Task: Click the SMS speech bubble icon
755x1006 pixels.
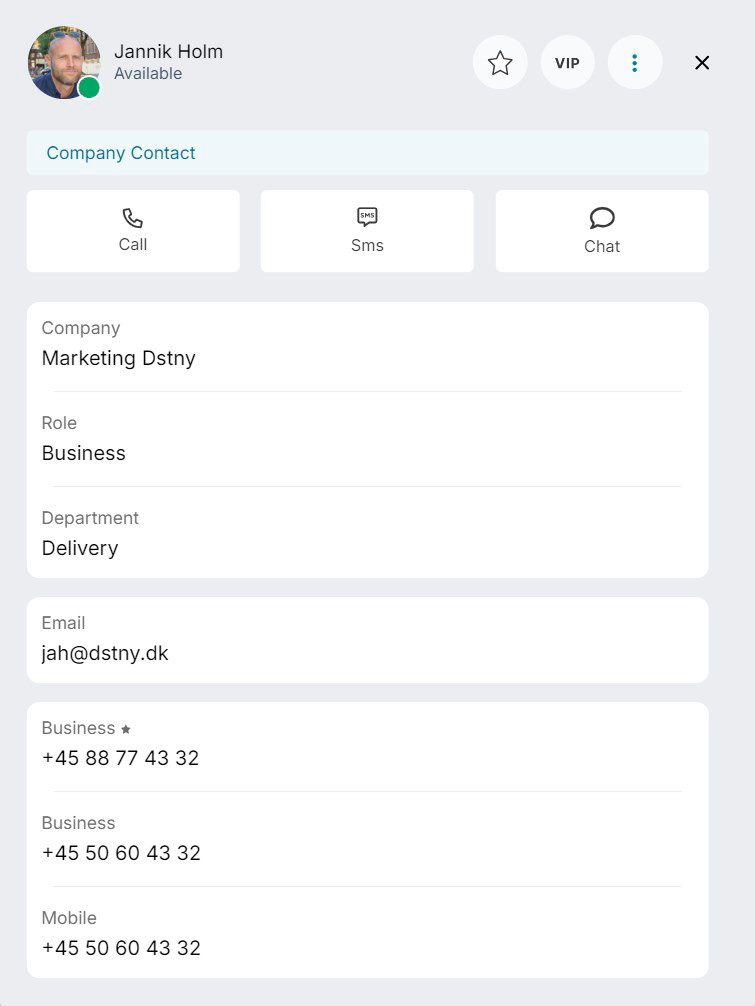Action: pos(367,217)
